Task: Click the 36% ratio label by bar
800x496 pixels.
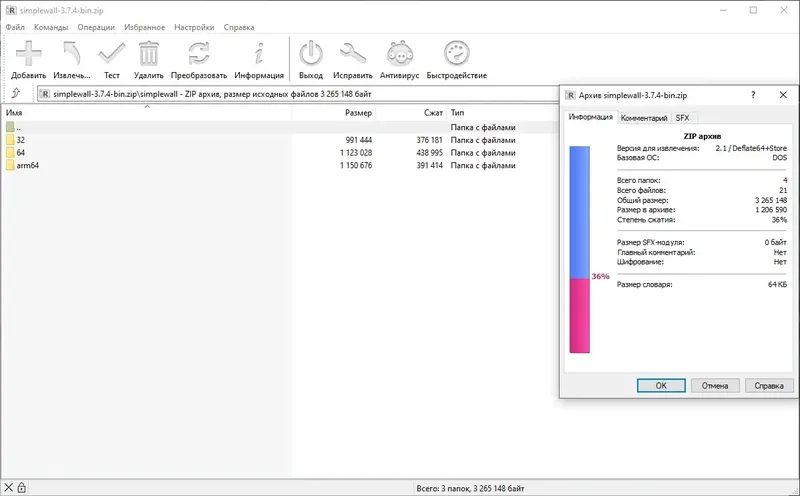Action: (601, 276)
